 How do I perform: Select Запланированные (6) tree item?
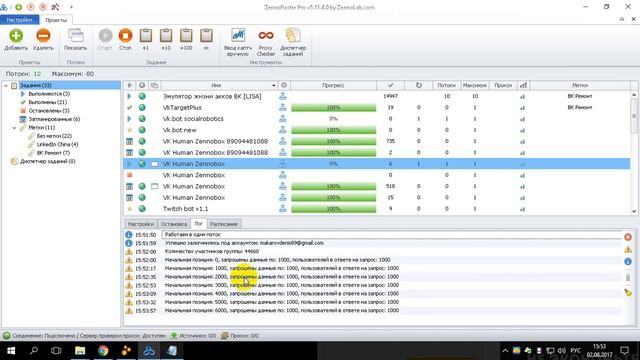point(54,119)
